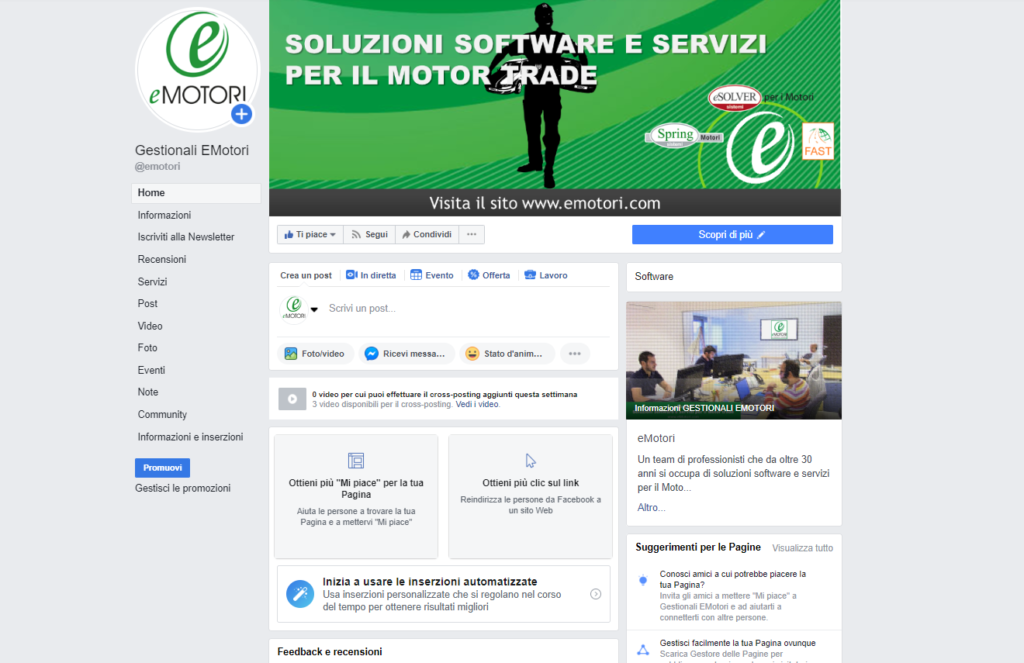
Task: Create an Evento post
Action: (x=432, y=275)
